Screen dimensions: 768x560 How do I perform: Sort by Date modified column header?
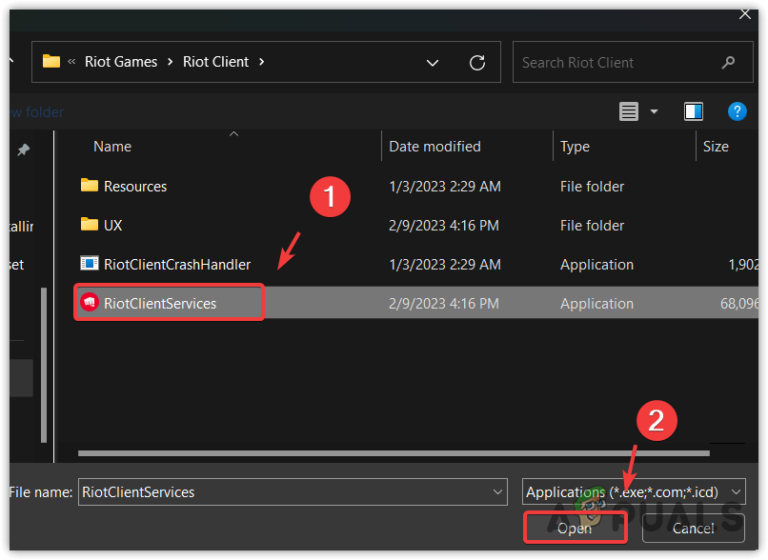point(434,146)
